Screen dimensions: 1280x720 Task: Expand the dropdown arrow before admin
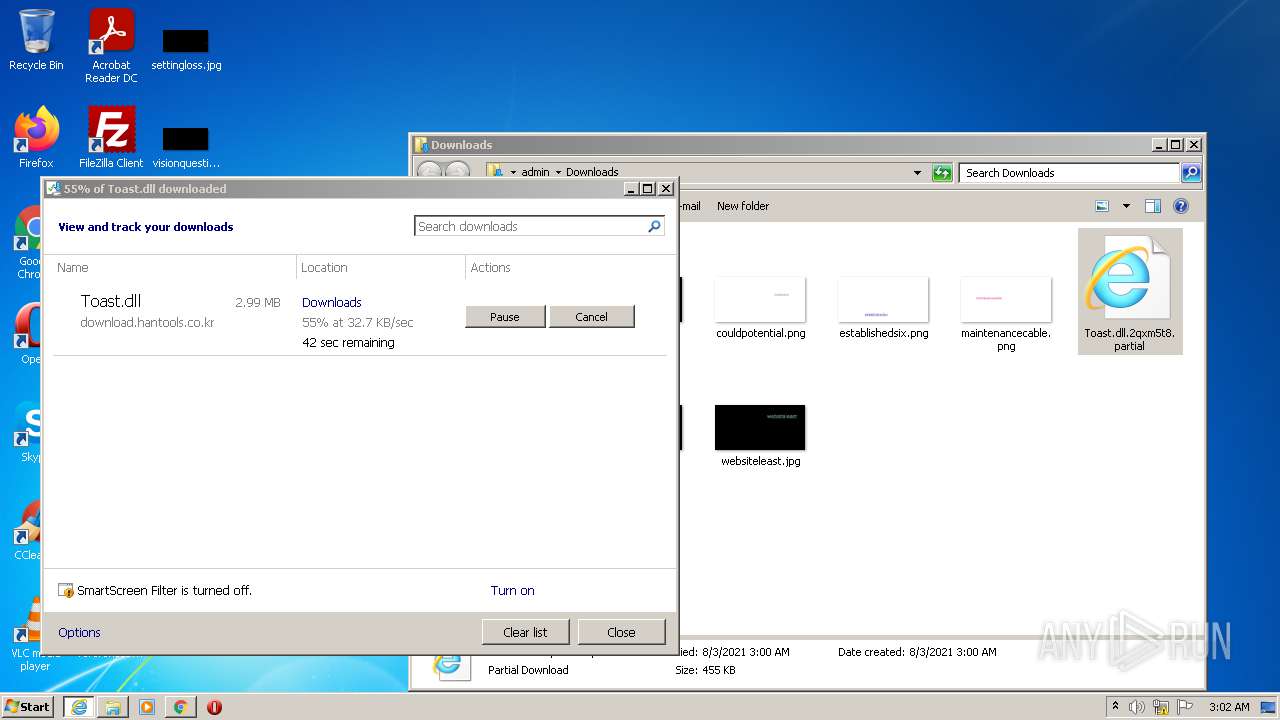[513, 172]
